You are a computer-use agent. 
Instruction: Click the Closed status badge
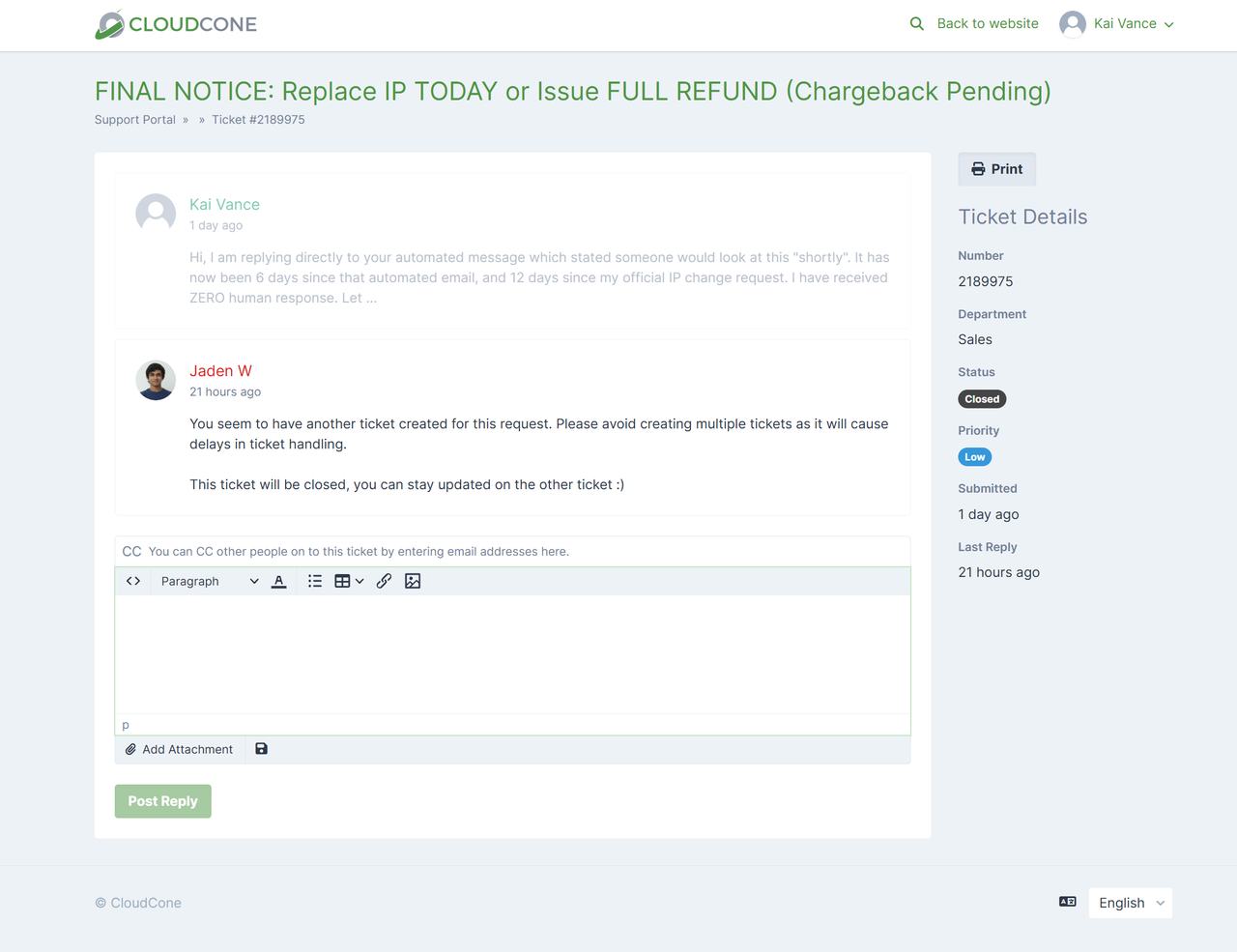(982, 399)
